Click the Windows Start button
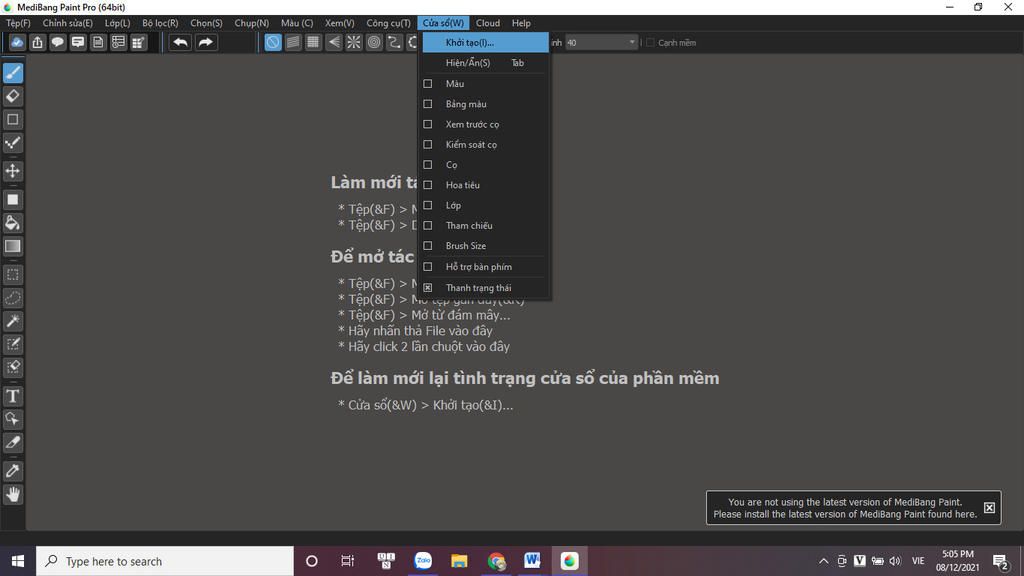The height and width of the screenshot is (576, 1024). 18,561
